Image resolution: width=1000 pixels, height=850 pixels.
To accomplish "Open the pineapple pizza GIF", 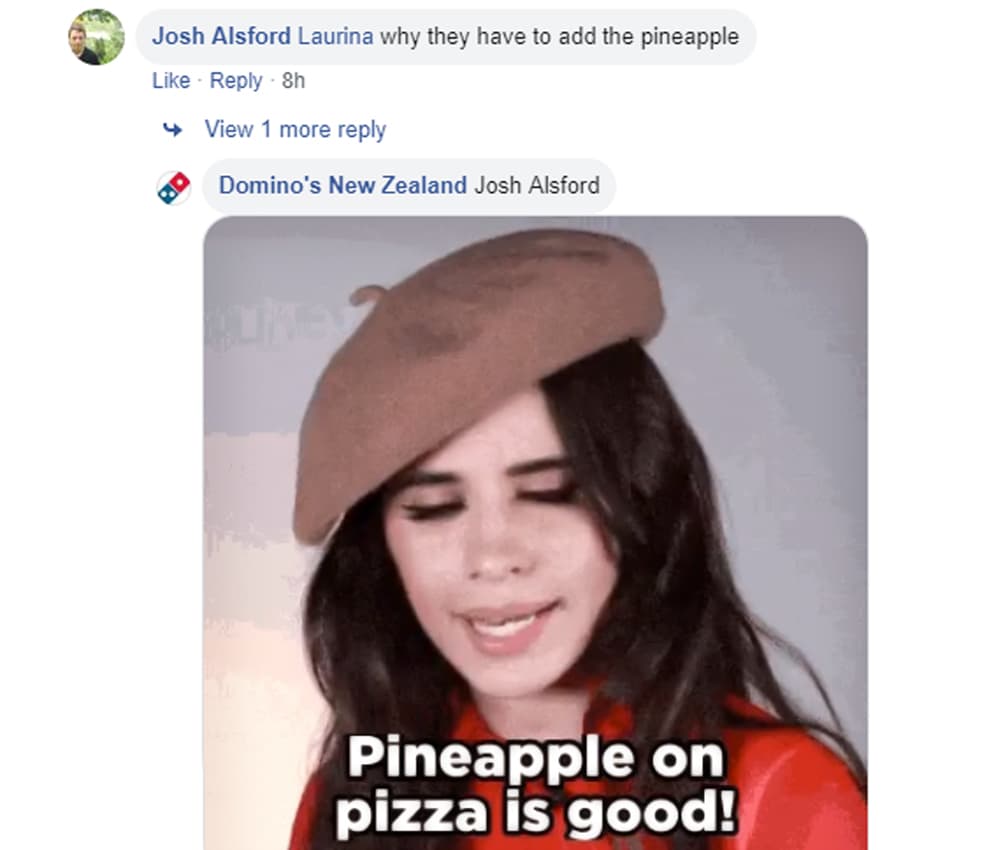I will coord(535,533).
